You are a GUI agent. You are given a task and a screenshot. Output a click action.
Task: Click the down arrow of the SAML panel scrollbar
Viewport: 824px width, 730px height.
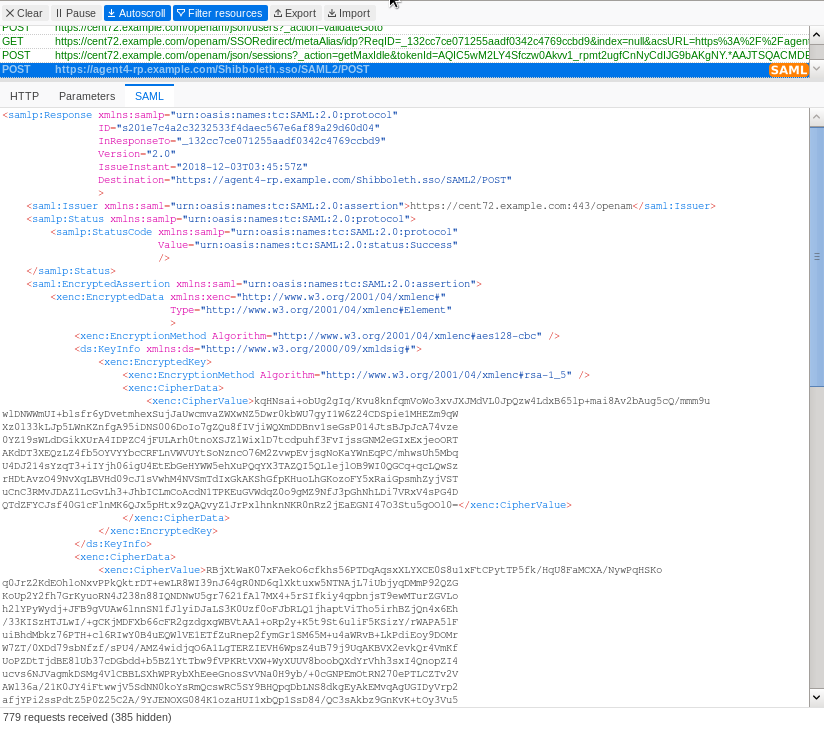pyautogui.click(x=815, y=697)
